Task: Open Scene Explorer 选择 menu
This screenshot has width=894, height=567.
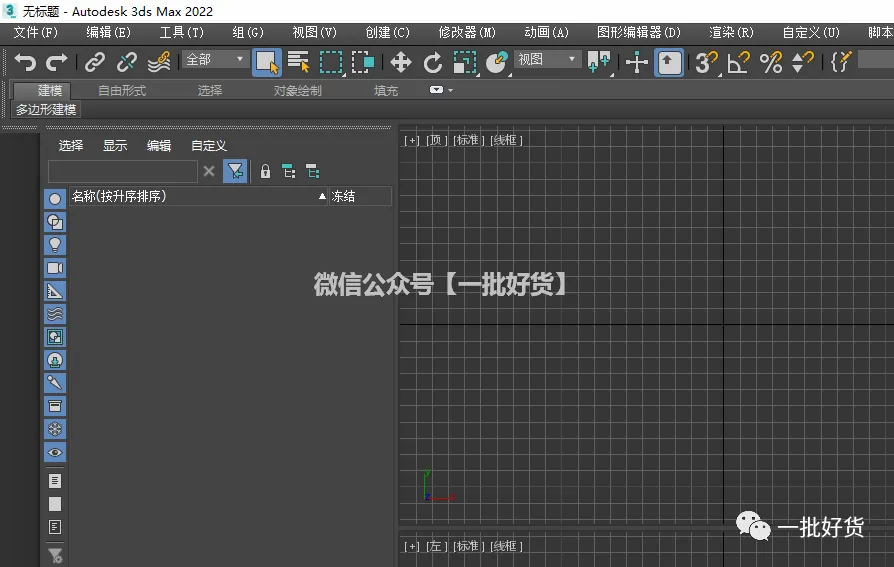Action: click(x=71, y=145)
